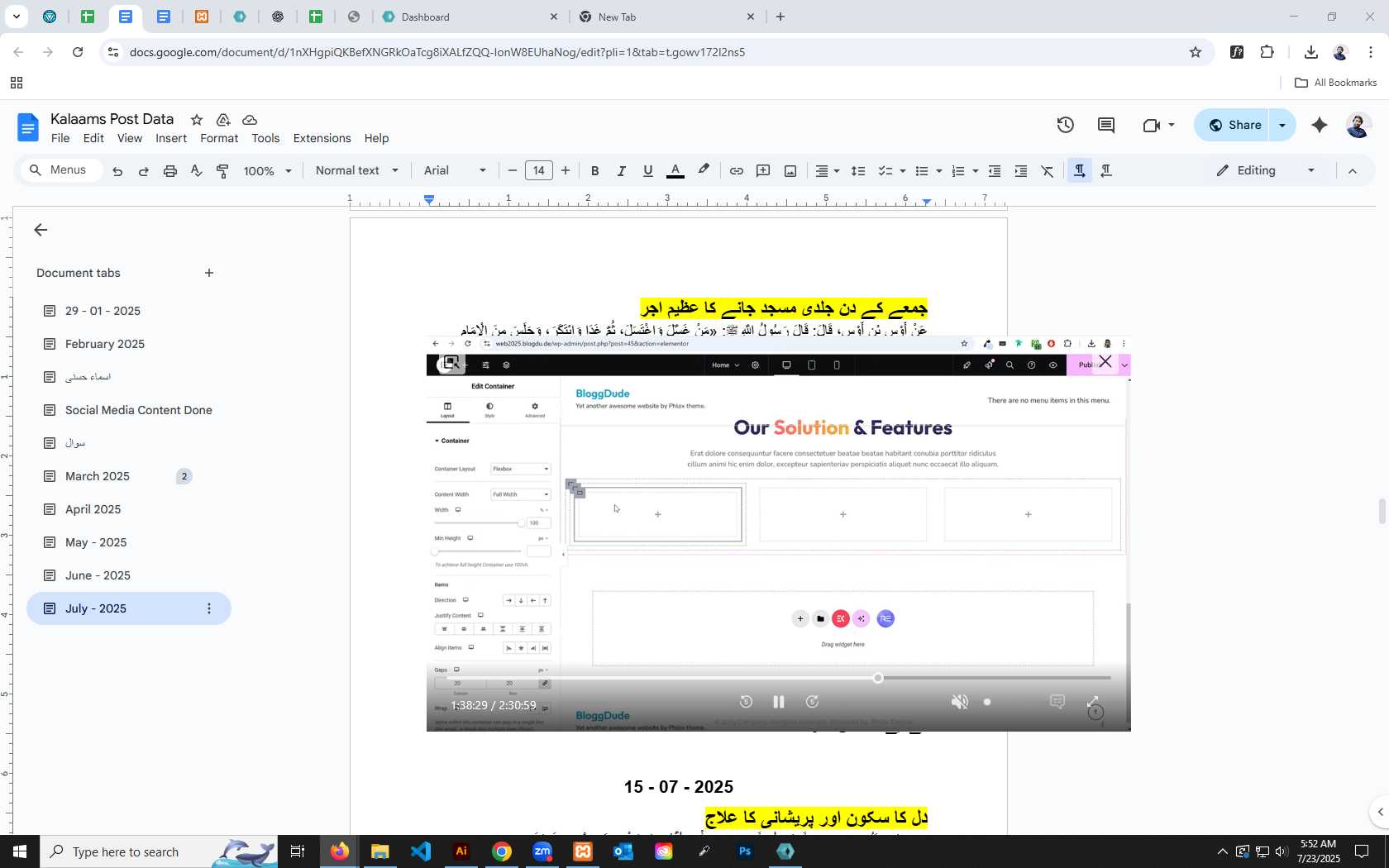
Task: Open the Format menu
Action: [219, 138]
